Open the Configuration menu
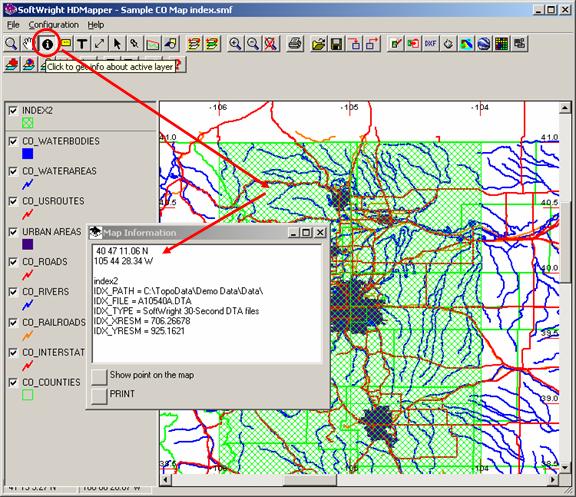Viewport: 576px width, 497px height. tap(54, 25)
